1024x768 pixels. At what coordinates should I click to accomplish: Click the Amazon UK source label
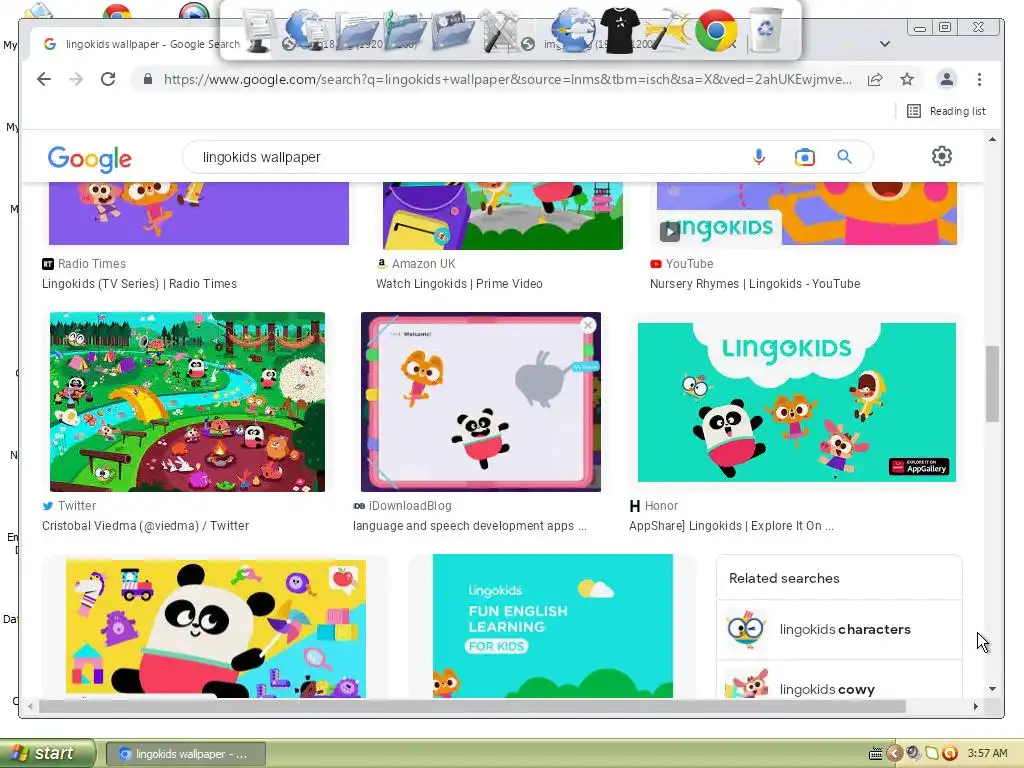423,264
